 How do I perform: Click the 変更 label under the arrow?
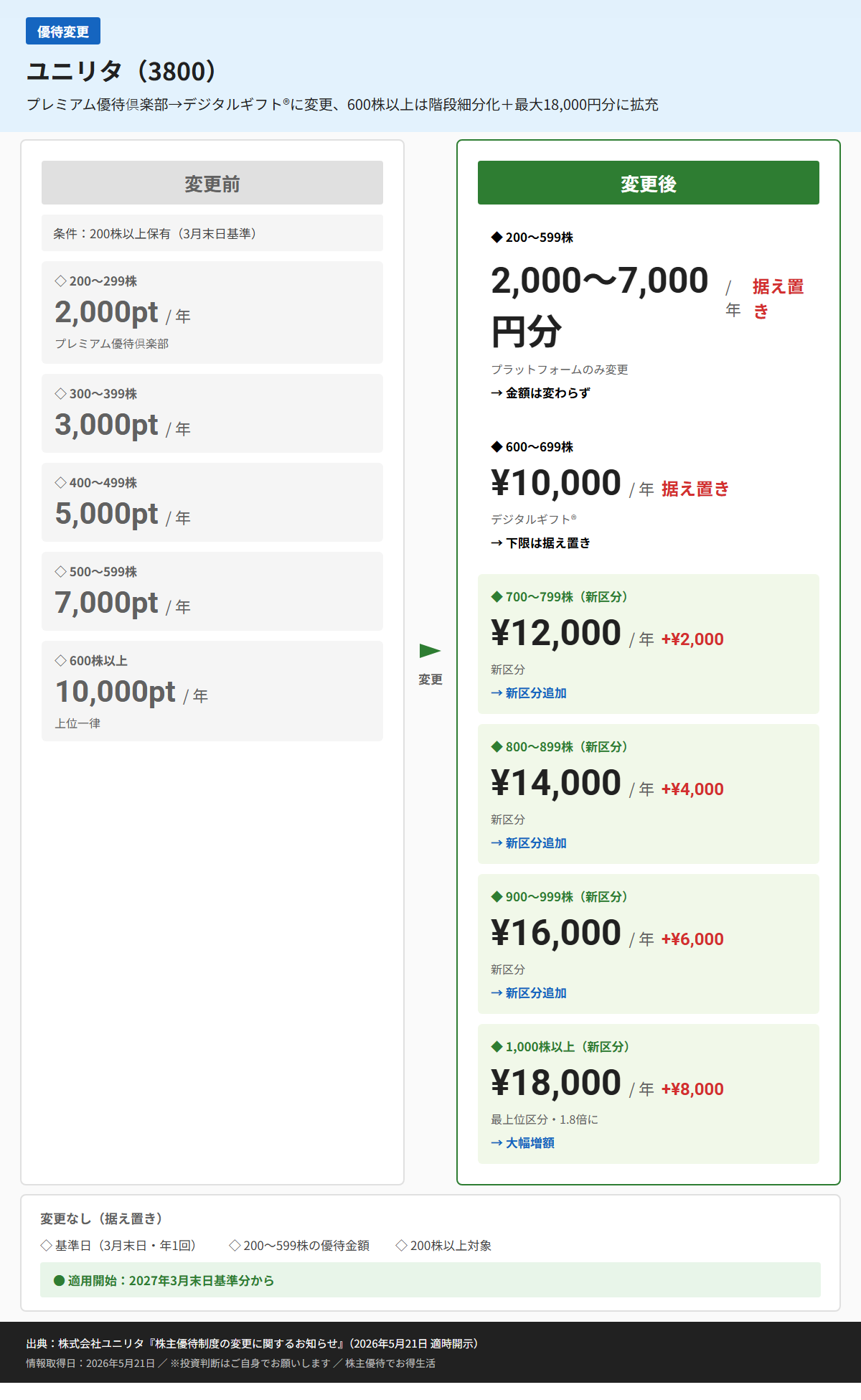click(x=430, y=680)
